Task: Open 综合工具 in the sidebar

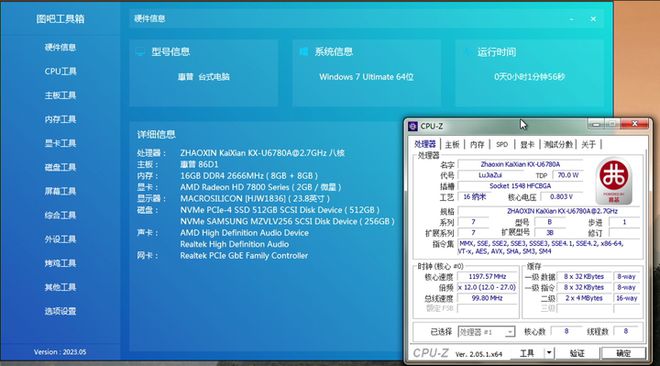Action: [x=60, y=215]
